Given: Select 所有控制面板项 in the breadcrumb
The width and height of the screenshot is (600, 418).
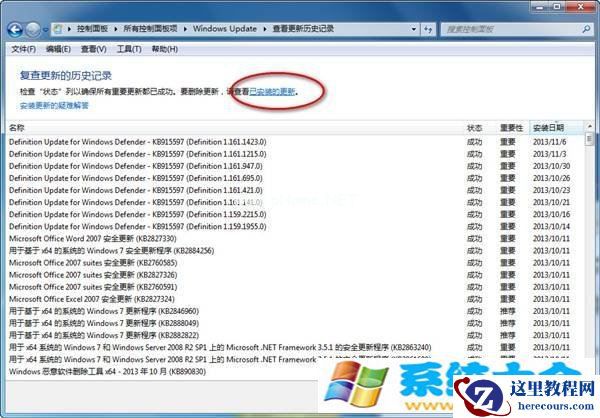Looking at the screenshot, I should pos(150,29).
